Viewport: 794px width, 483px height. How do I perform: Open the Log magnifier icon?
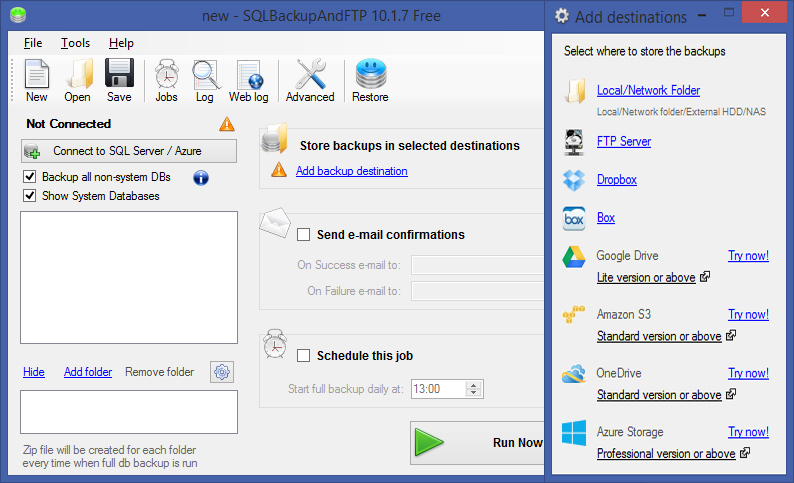(x=206, y=75)
